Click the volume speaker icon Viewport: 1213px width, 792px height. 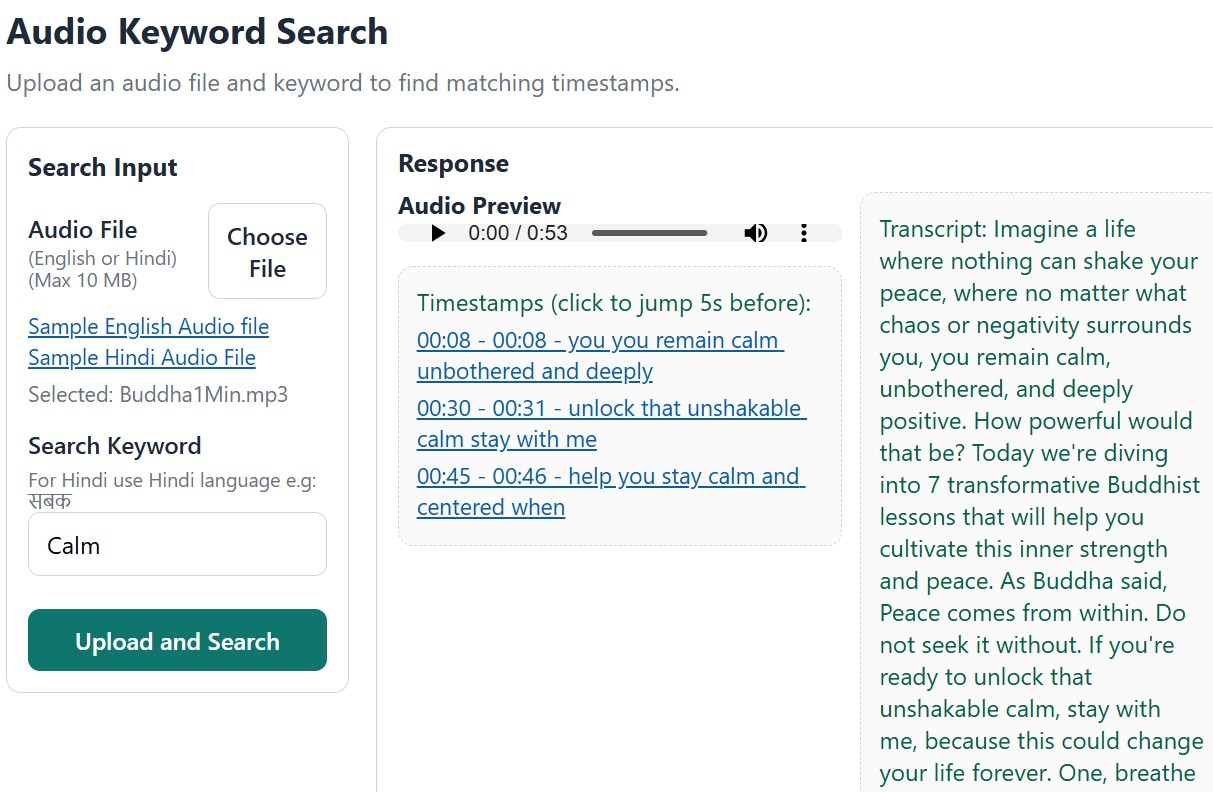[x=756, y=232]
